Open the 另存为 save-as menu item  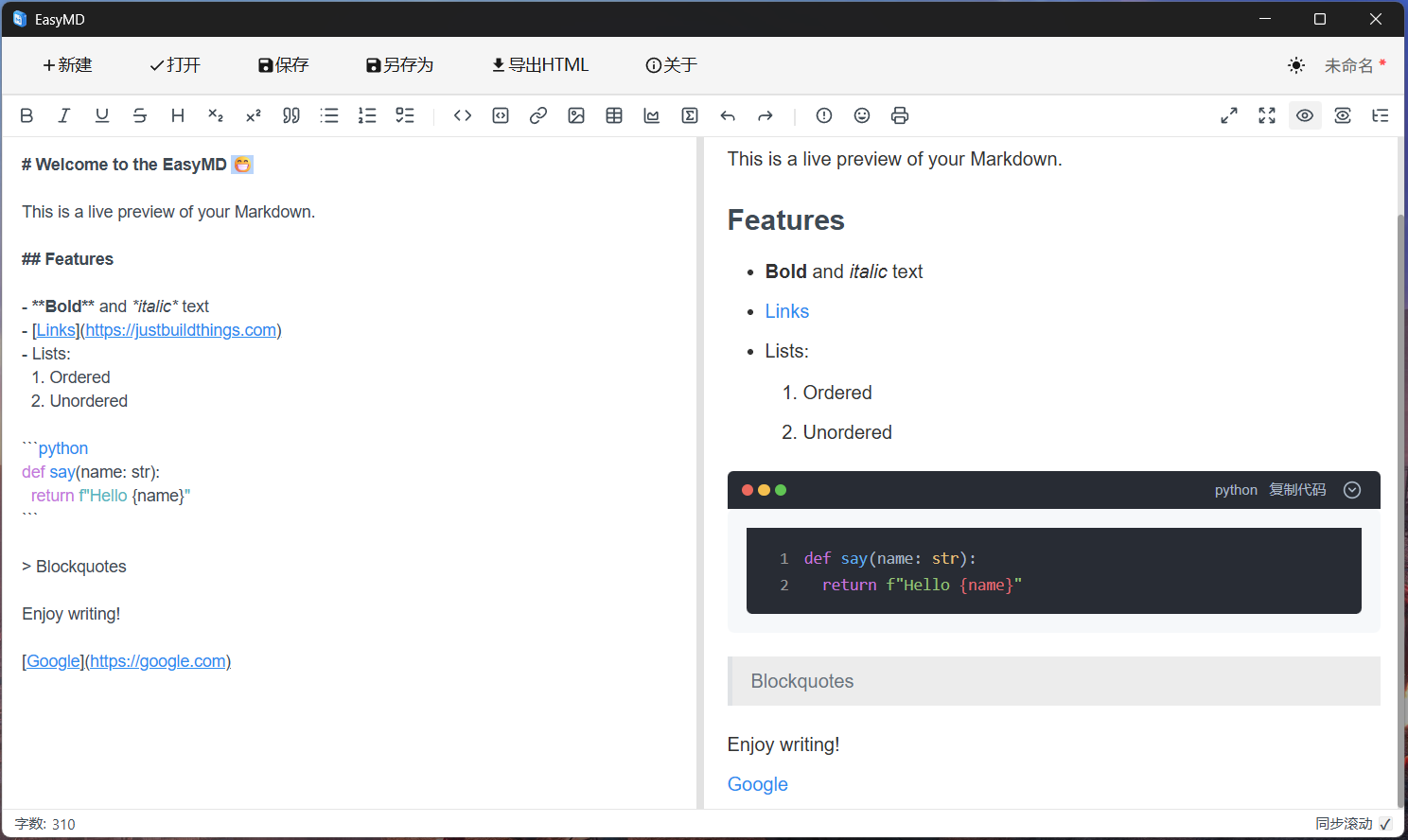(x=399, y=65)
